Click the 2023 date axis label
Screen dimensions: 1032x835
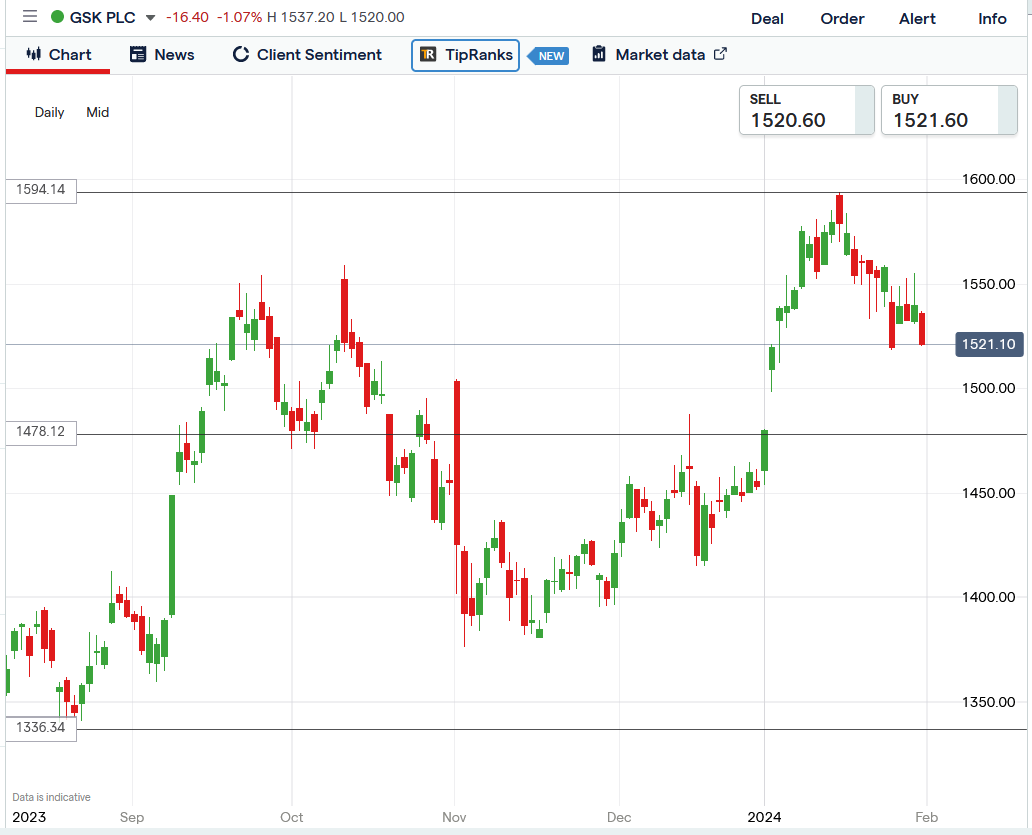point(29,817)
